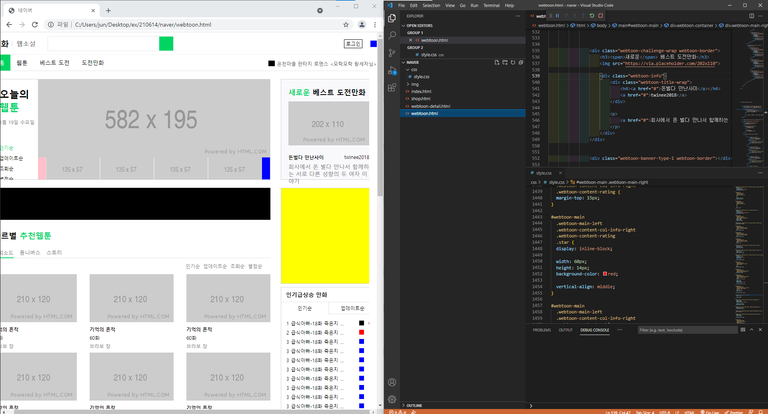Open the Go menu
The width and height of the screenshot is (768, 414).
[x=463, y=5]
